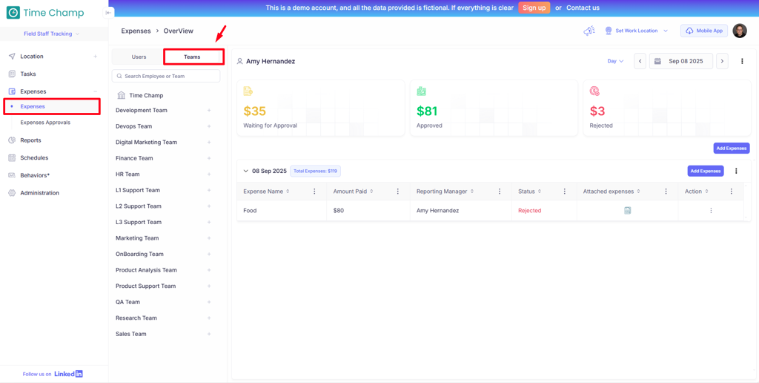Go to previous day arrow
Viewport: 759px width, 383px height.
pyautogui.click(x=640, y=61)
